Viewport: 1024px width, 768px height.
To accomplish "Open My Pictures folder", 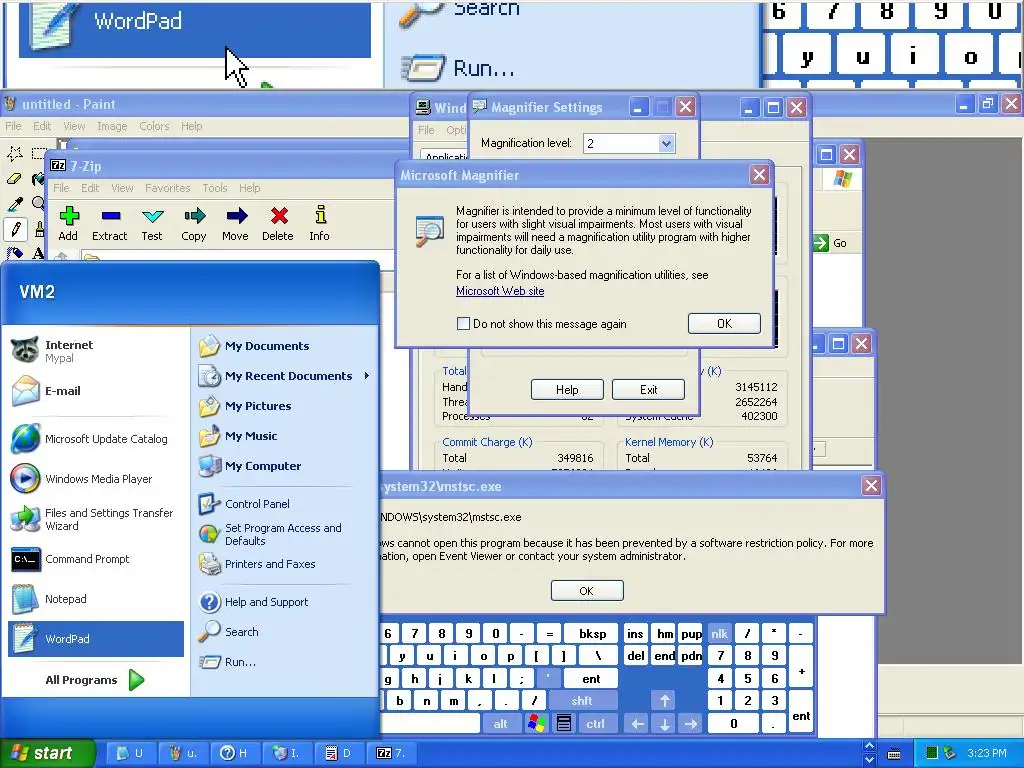I will 285,406.
